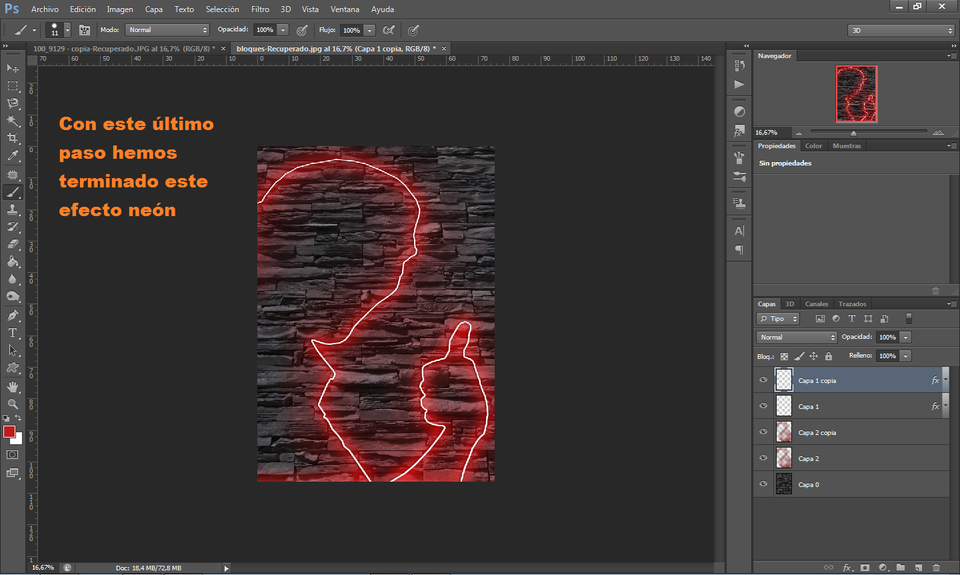Select the Crop tool

pos(13,138)
